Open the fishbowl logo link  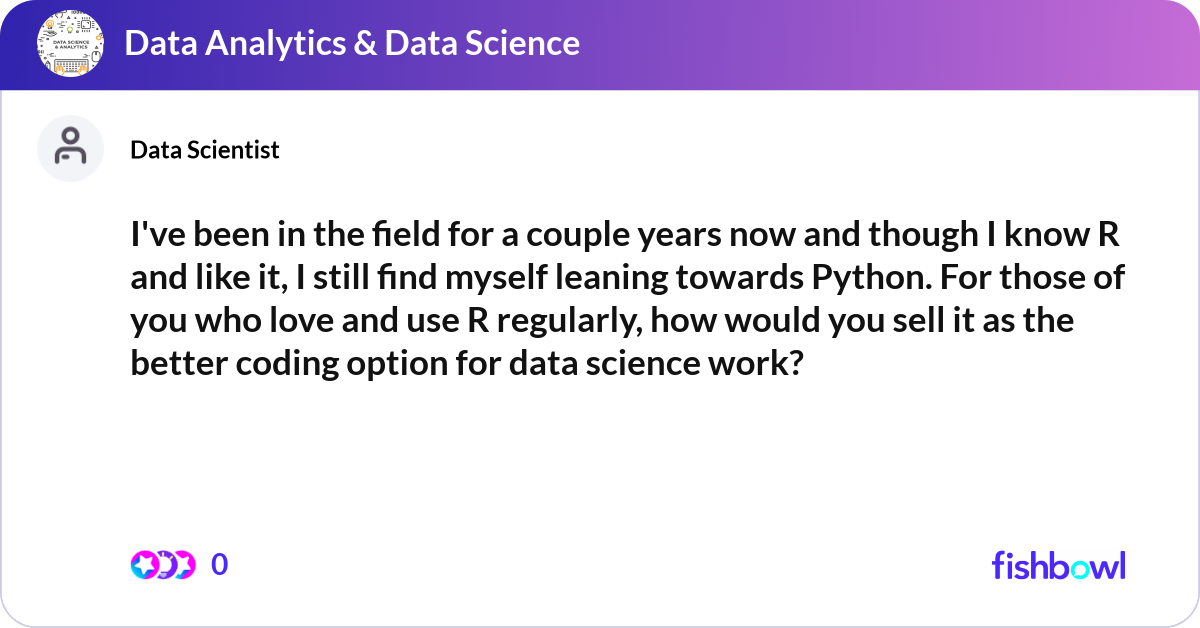[1058, 565]
